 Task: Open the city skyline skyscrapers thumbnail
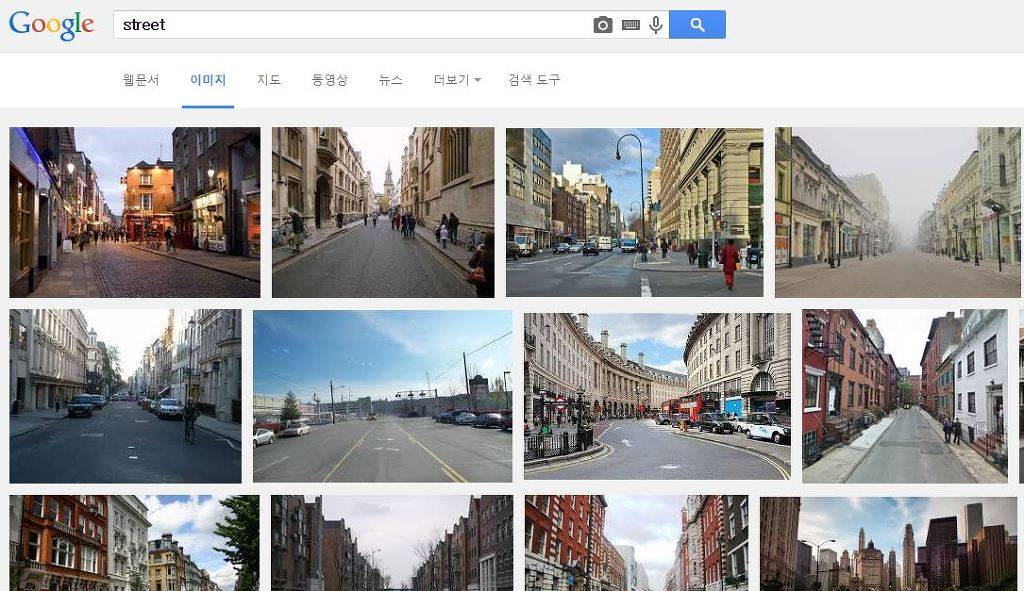pyautogui.click(x=888, y=543)
